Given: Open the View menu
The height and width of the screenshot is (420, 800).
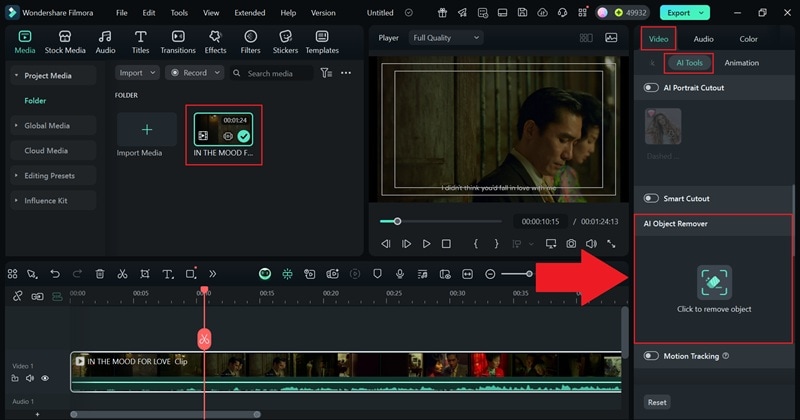Looking at the screenshot, I should 211,13.
